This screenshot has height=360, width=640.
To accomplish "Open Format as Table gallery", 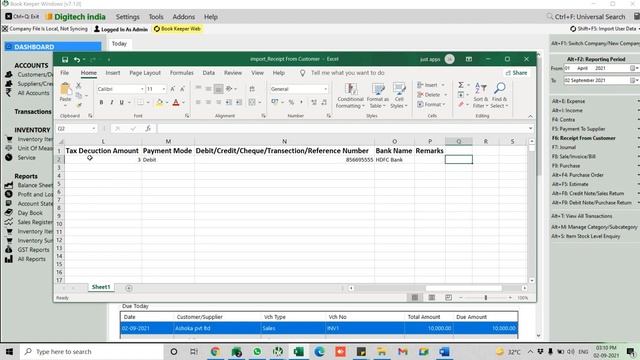I will click(378, 96).
